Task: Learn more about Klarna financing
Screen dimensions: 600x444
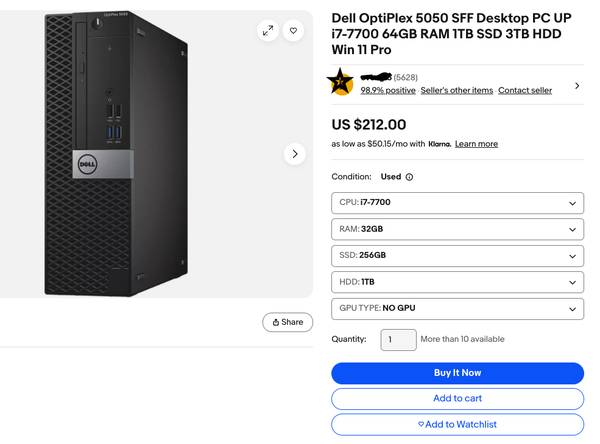Action: coord(476,144)
